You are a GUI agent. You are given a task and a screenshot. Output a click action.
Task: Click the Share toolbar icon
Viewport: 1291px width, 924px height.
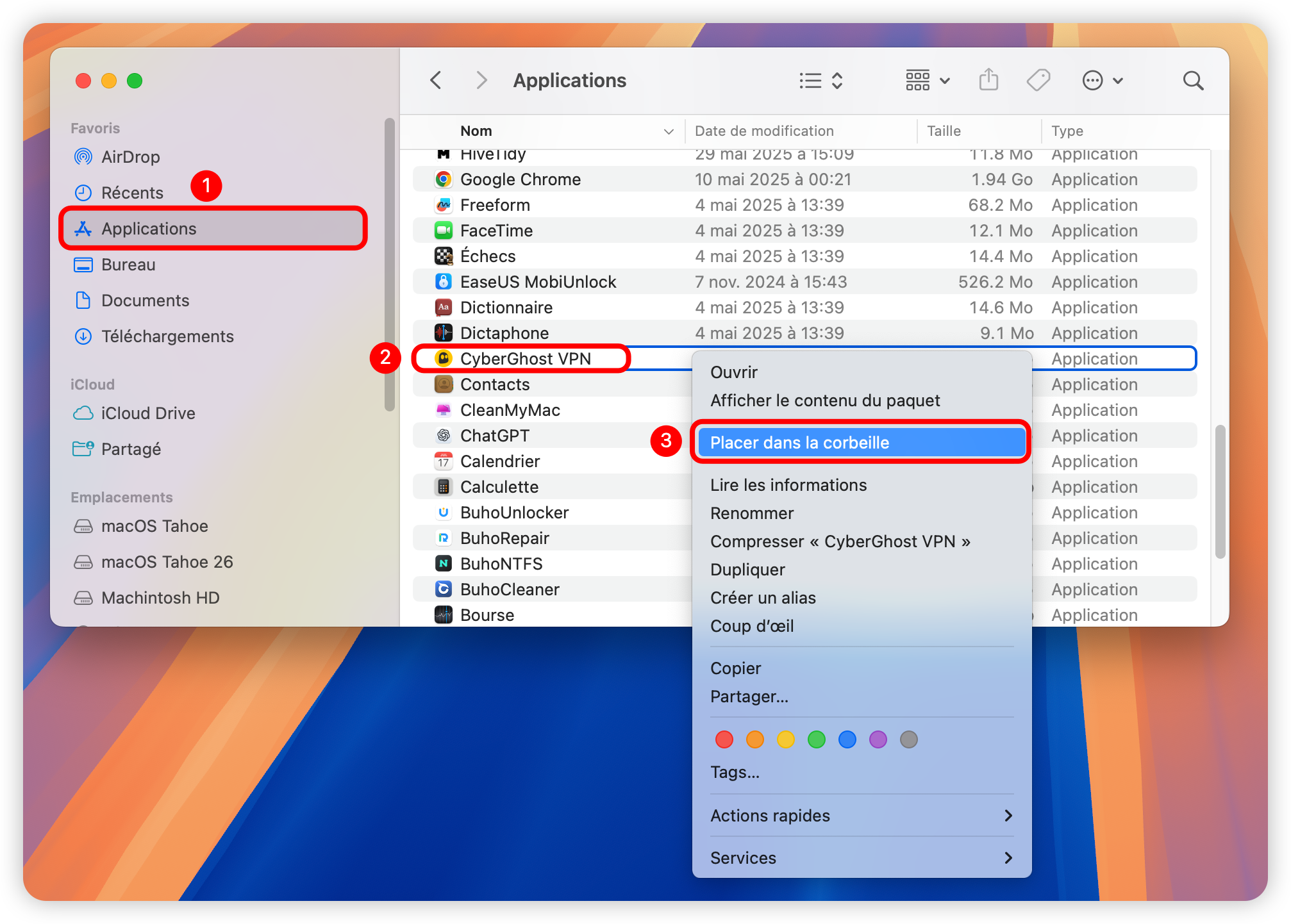988,80
